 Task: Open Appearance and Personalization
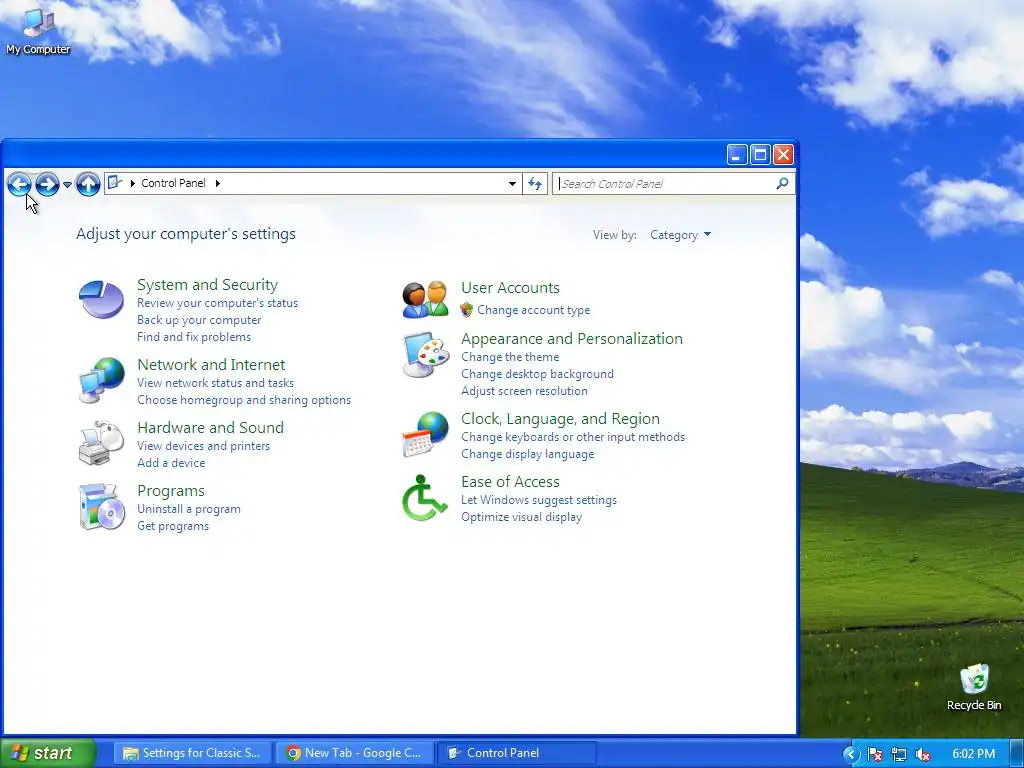(572, 339)
